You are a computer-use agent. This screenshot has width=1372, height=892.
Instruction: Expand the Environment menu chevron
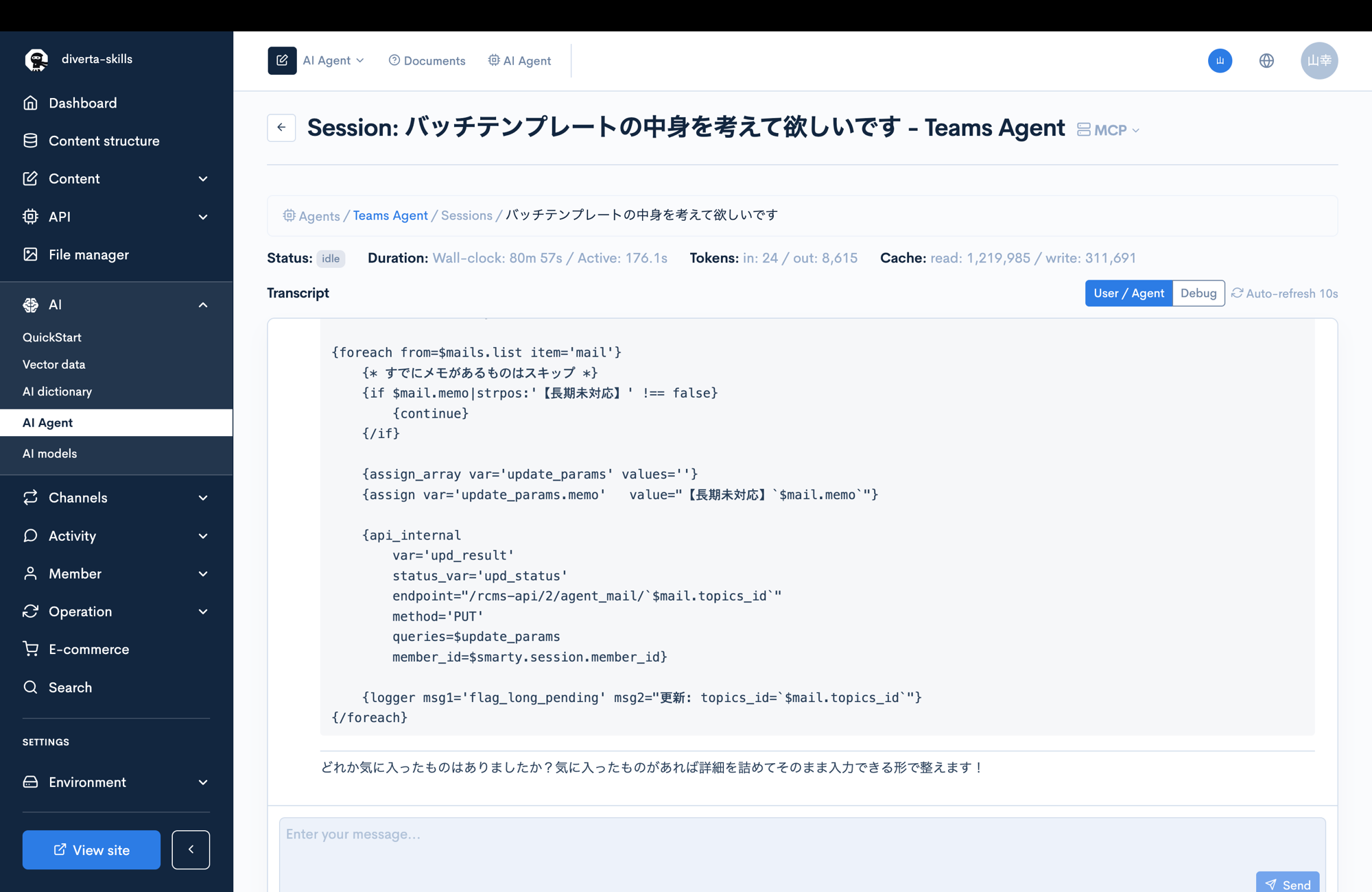coord(203,782)
